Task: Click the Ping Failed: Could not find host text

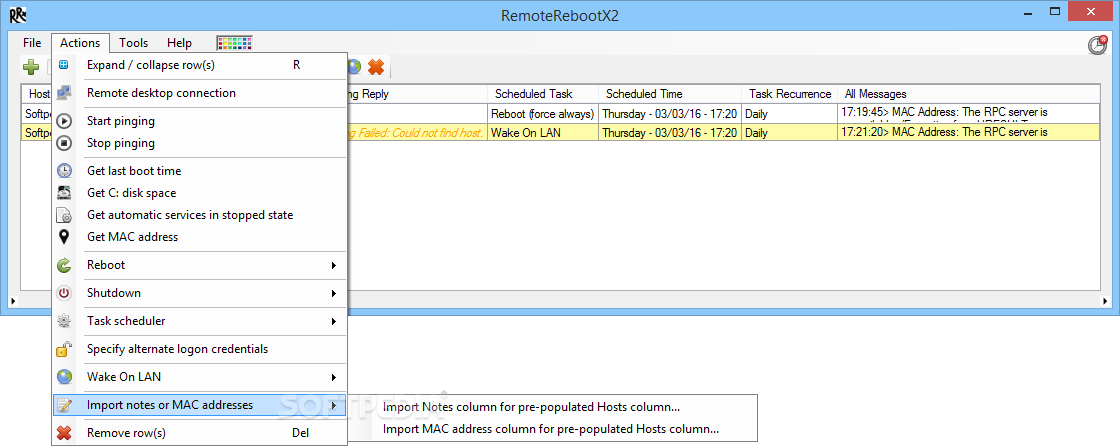Action: (416, 133)
